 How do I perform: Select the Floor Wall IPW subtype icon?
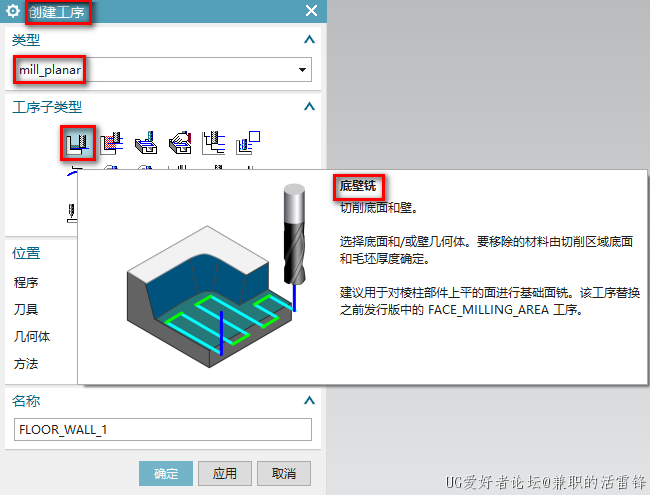[112, 143]
